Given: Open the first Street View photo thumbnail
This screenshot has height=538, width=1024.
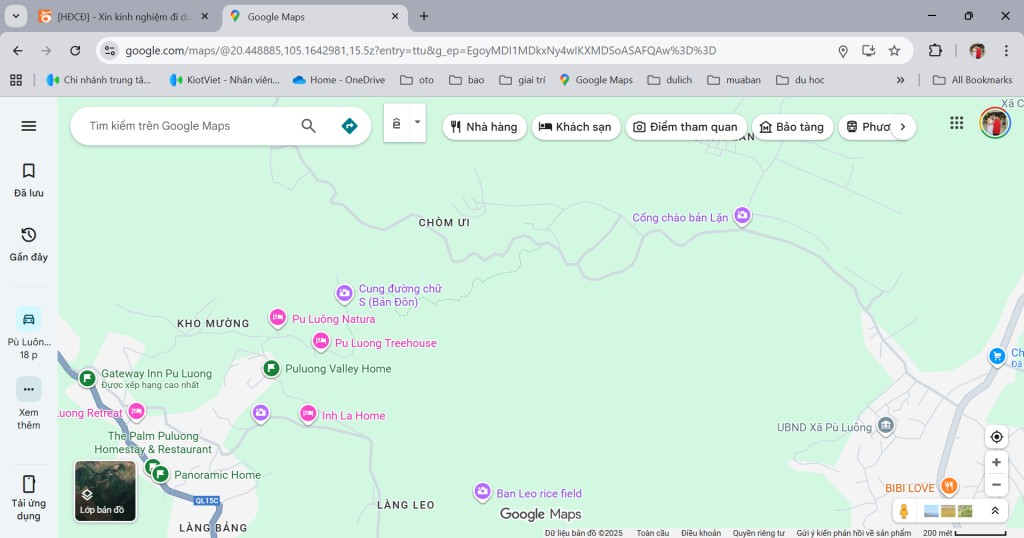Looking at the screenshot, I should point(931,511).
